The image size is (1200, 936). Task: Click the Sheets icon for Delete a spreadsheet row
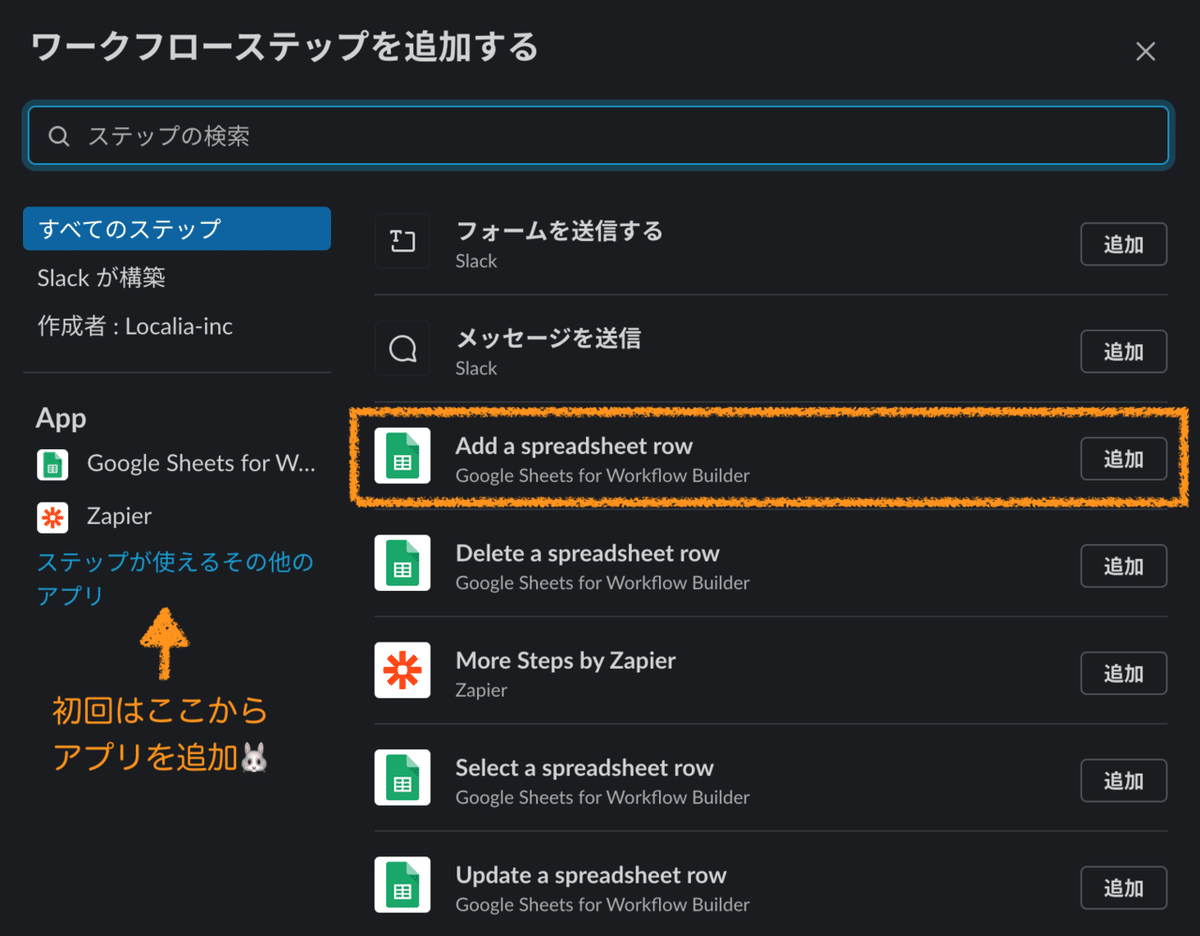[x=402, y=563]
